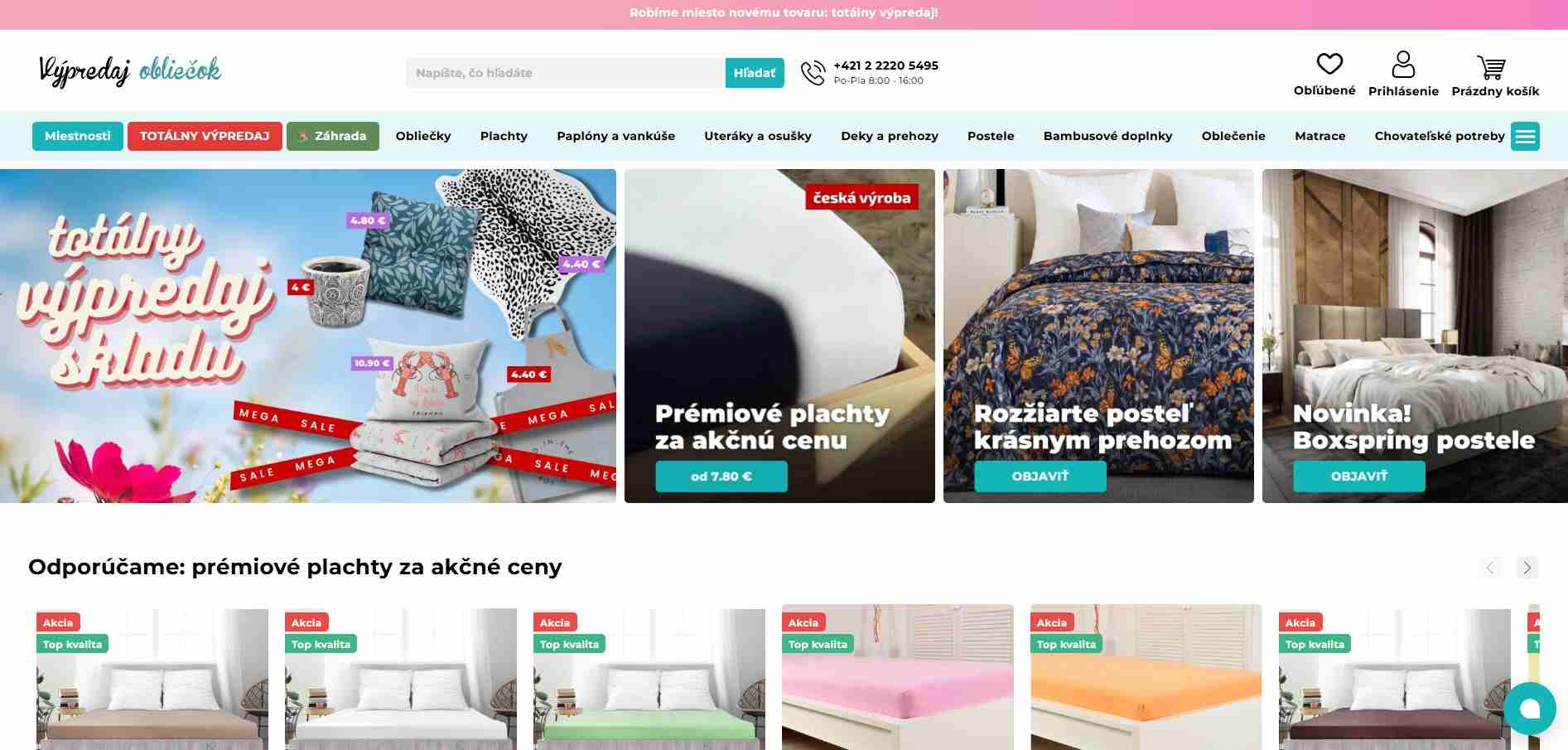This screenshot has height=750, width=1568.
Task: Click the Hľadať search button
Action: (x=755, y=73)
